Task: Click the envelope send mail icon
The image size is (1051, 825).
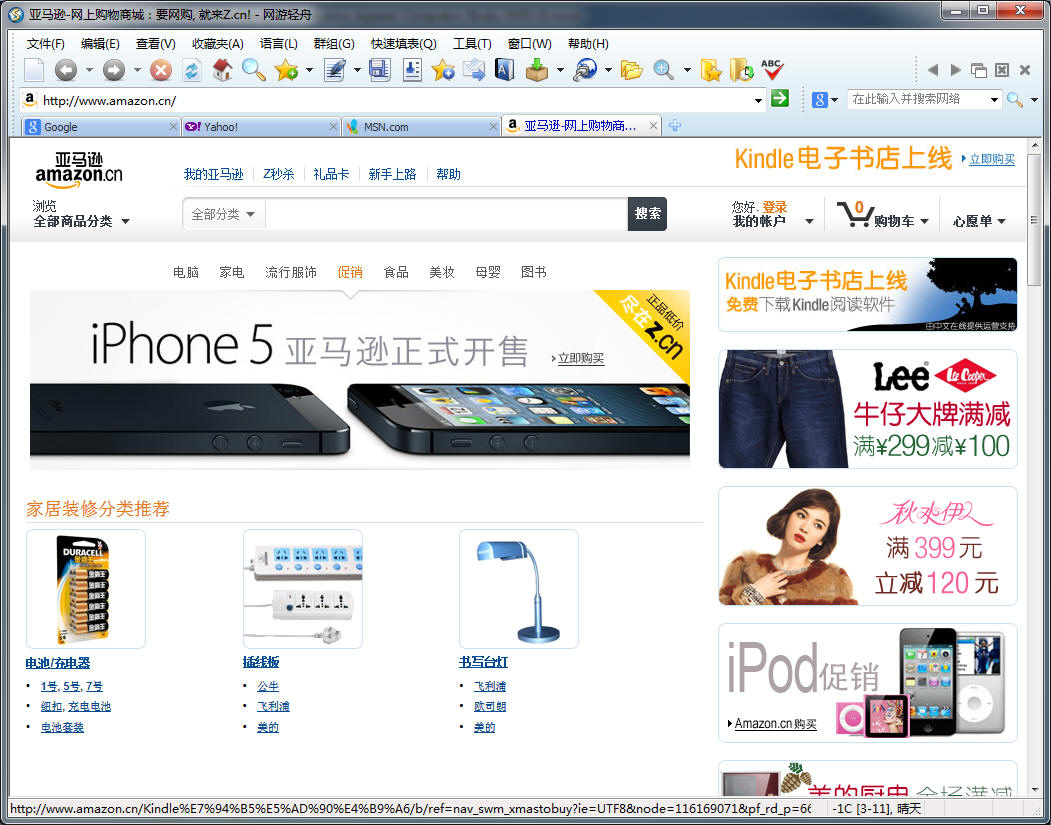Action: coord(475,70)
